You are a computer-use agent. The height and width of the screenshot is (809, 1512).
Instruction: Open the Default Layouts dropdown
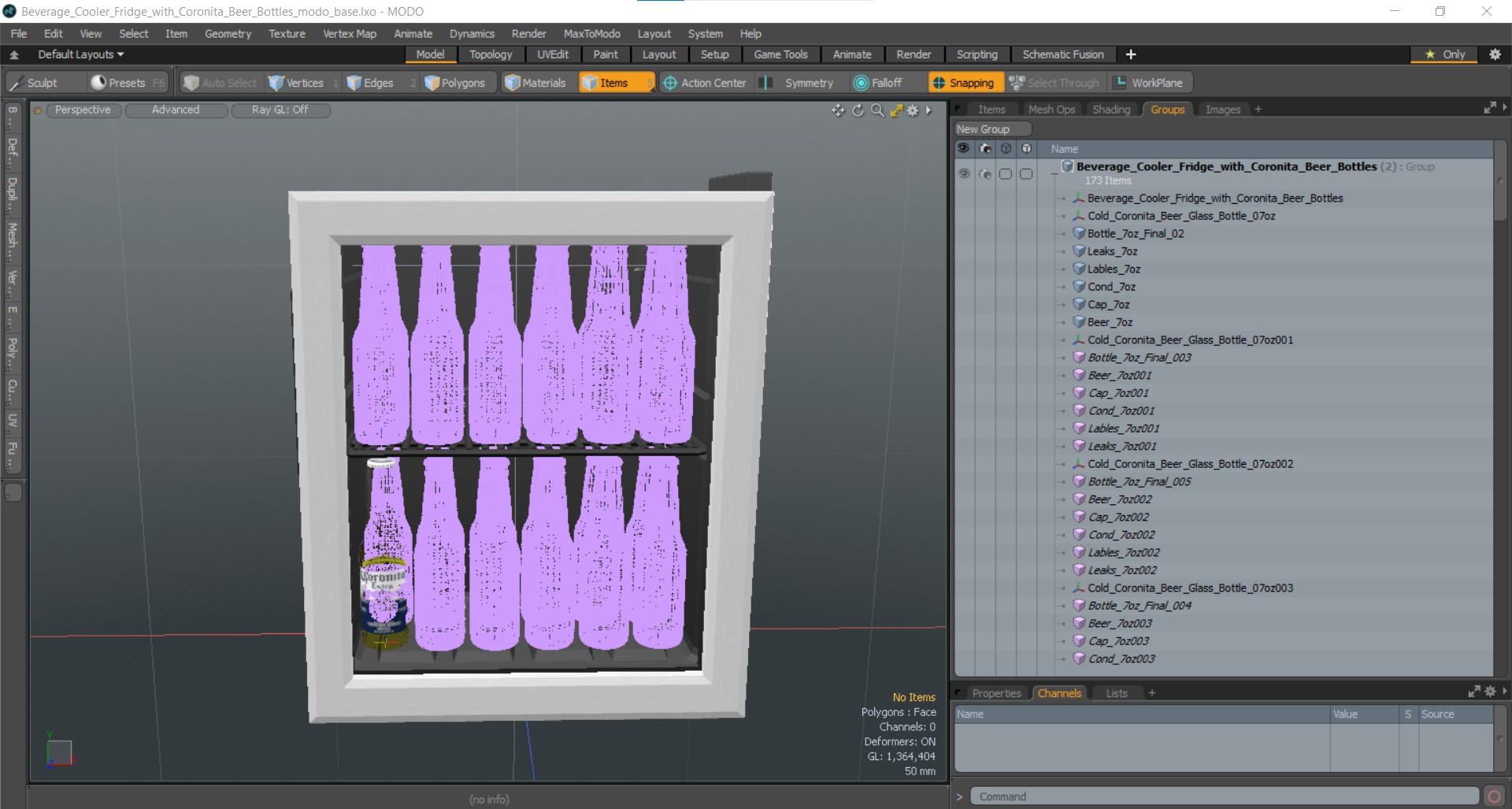pyautogui.click(x=80, y=54)
